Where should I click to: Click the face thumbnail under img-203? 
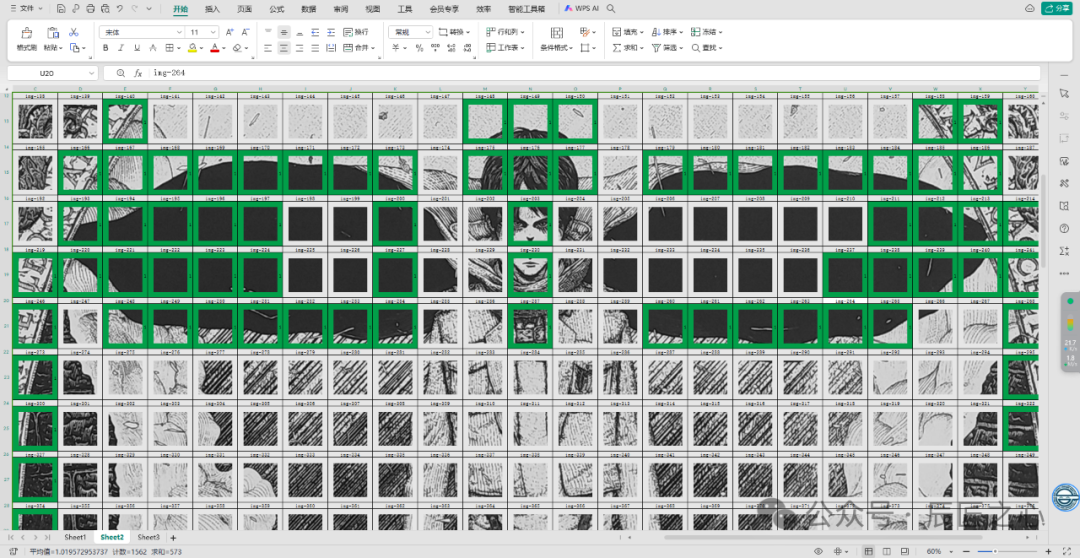pos(530,224)
